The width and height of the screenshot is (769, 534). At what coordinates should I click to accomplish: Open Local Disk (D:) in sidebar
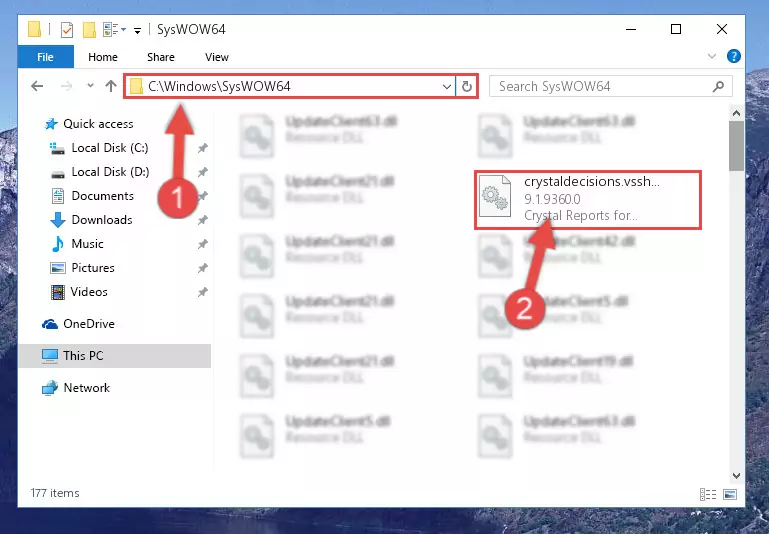click(x=110, y=172)
